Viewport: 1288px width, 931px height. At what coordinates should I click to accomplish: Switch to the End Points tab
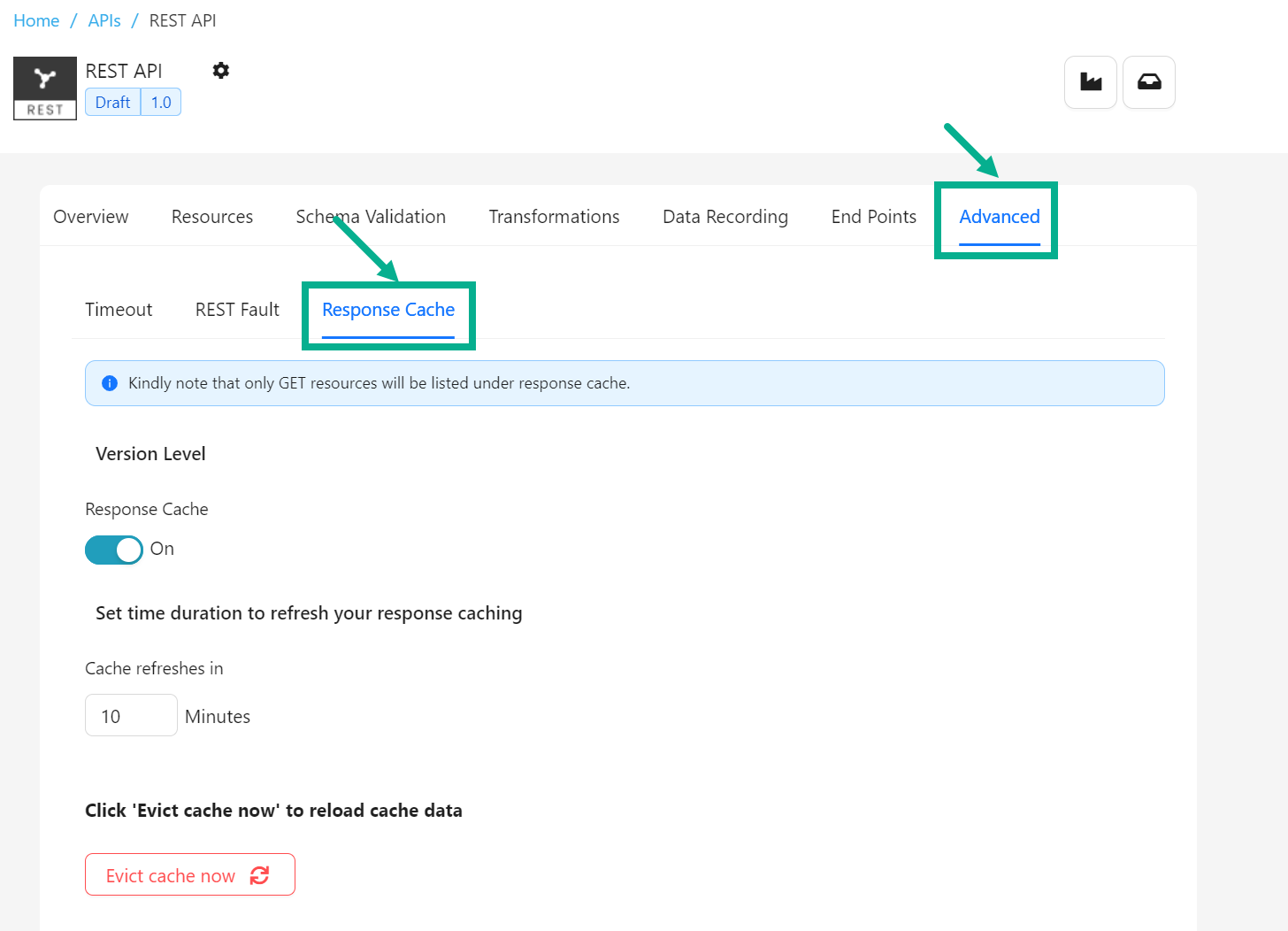click(873, 217)
